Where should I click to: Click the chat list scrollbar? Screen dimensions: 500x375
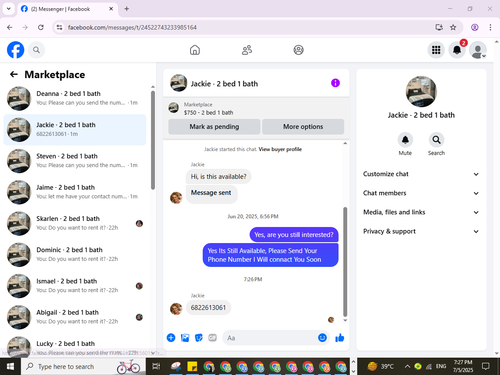pyautogui.click(x=153, y=140)
